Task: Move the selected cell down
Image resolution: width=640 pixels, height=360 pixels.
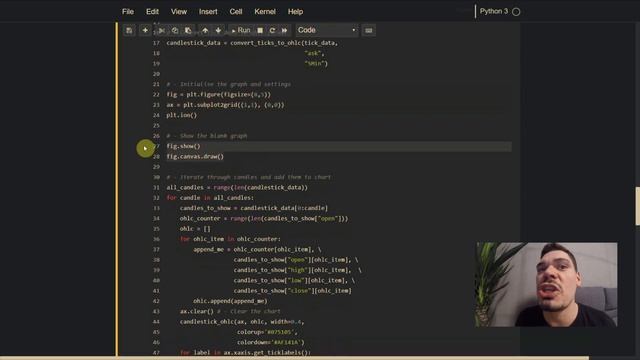Action: pos(218,31)
